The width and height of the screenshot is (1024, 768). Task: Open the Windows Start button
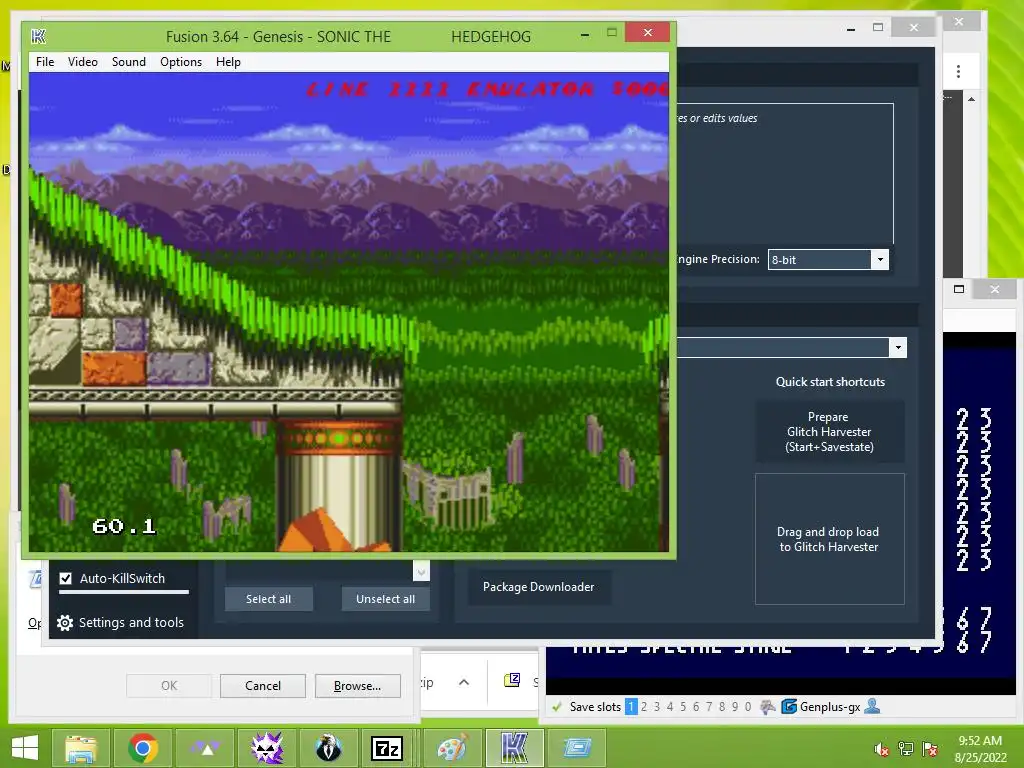25,748
